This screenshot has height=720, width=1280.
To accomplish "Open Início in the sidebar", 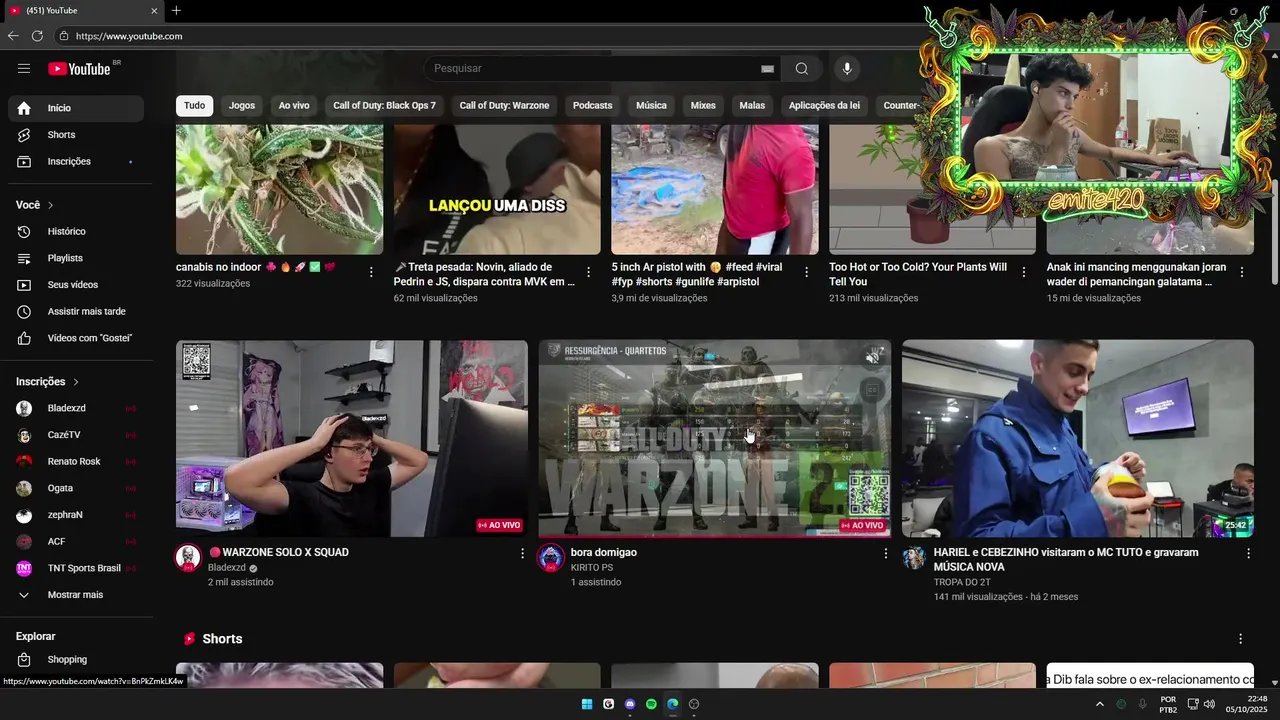I will coord(76,108).
